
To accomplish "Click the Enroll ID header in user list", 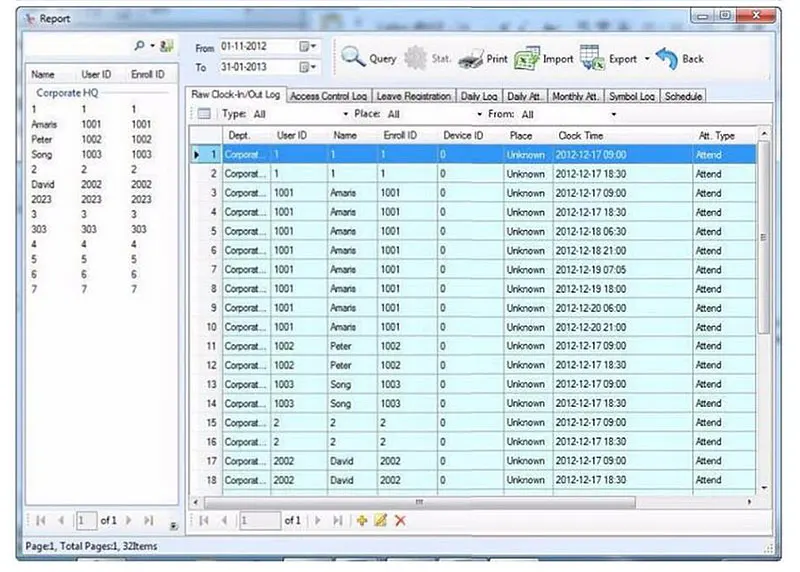I will coord(147,74).
